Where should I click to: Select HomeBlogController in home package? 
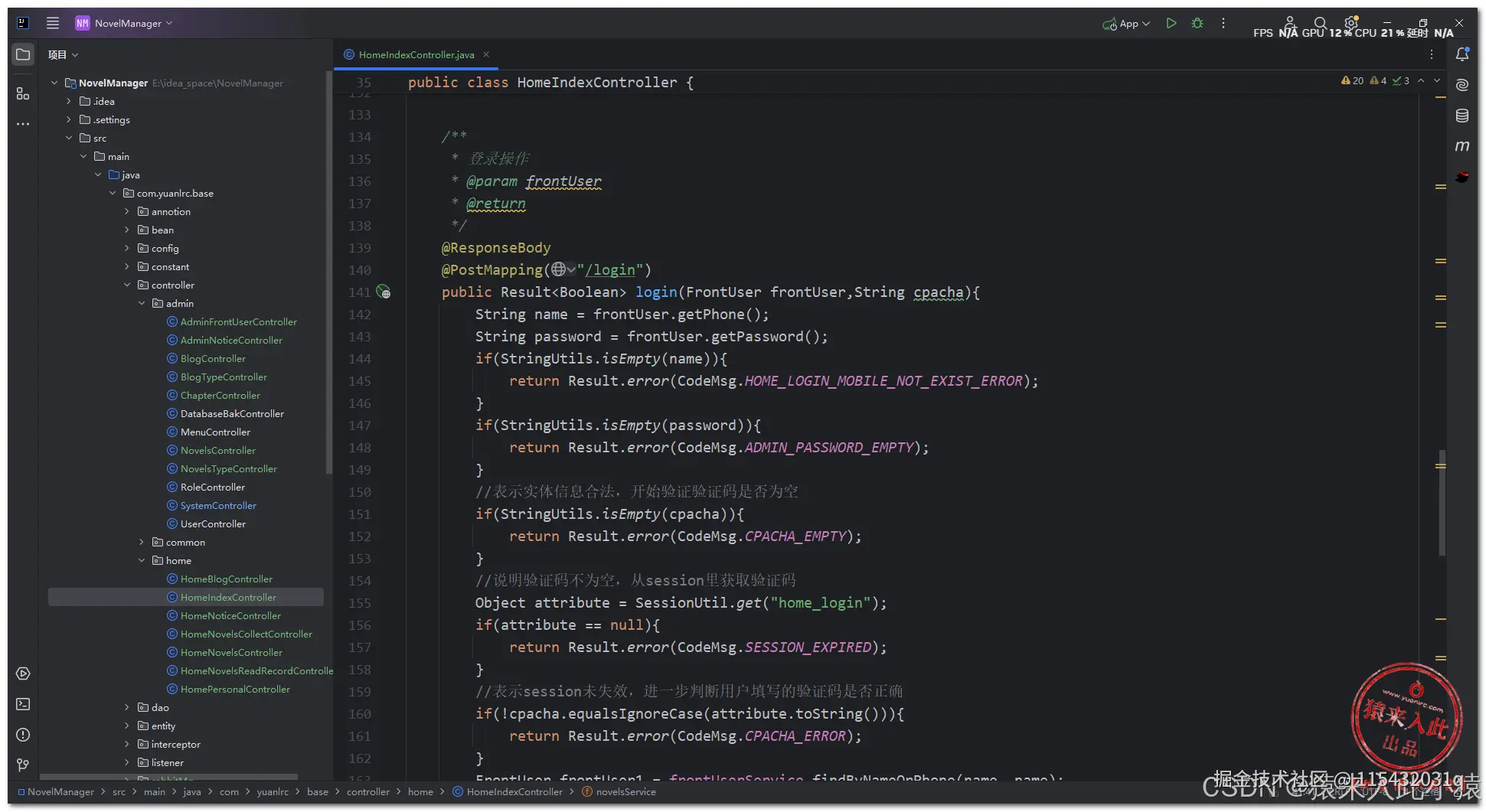click(227, 579)
